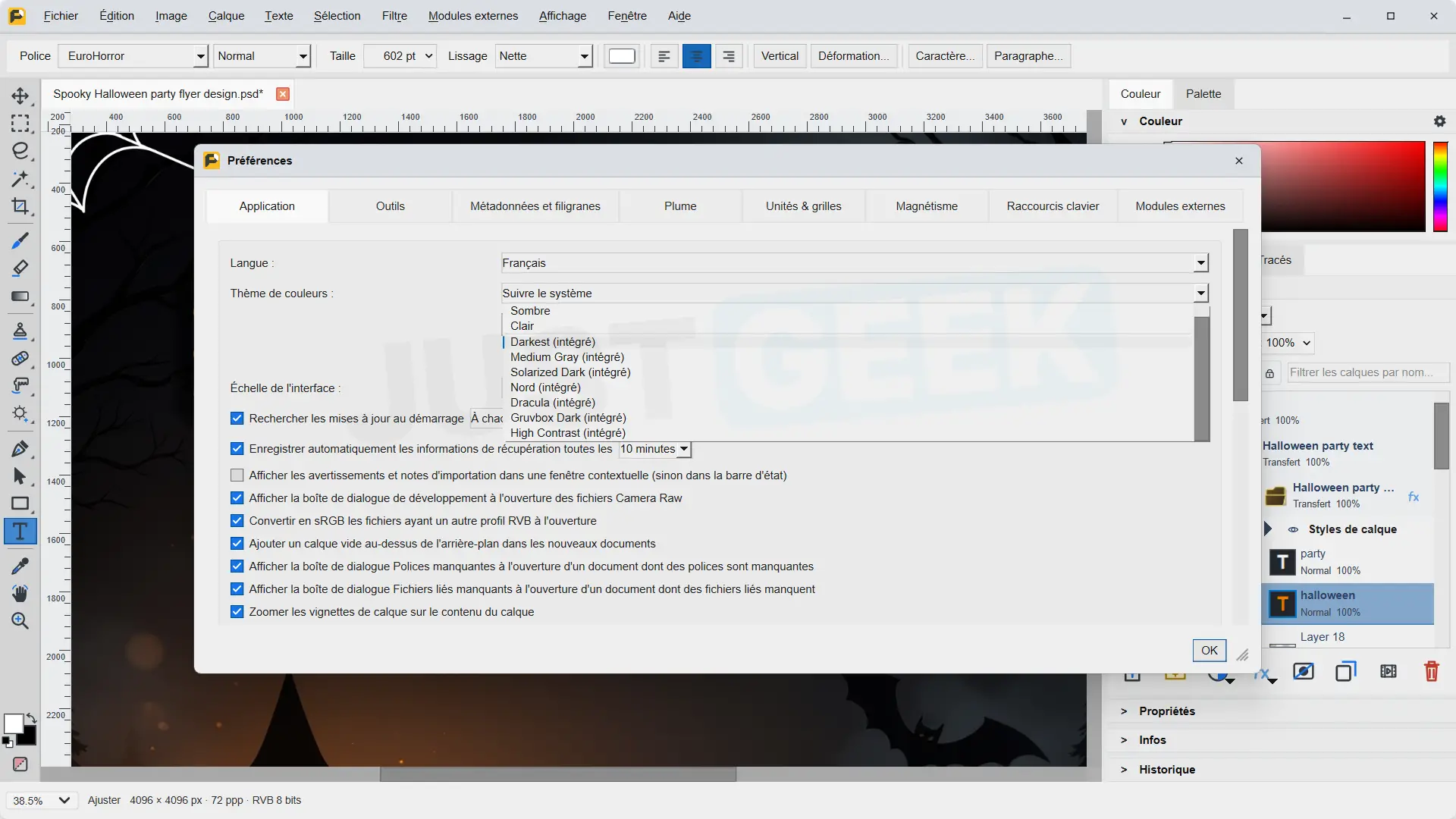Toggle Zoomer les vignettes de calque checkbox
Screen dimensions: 1456x819
coord(237,612)
